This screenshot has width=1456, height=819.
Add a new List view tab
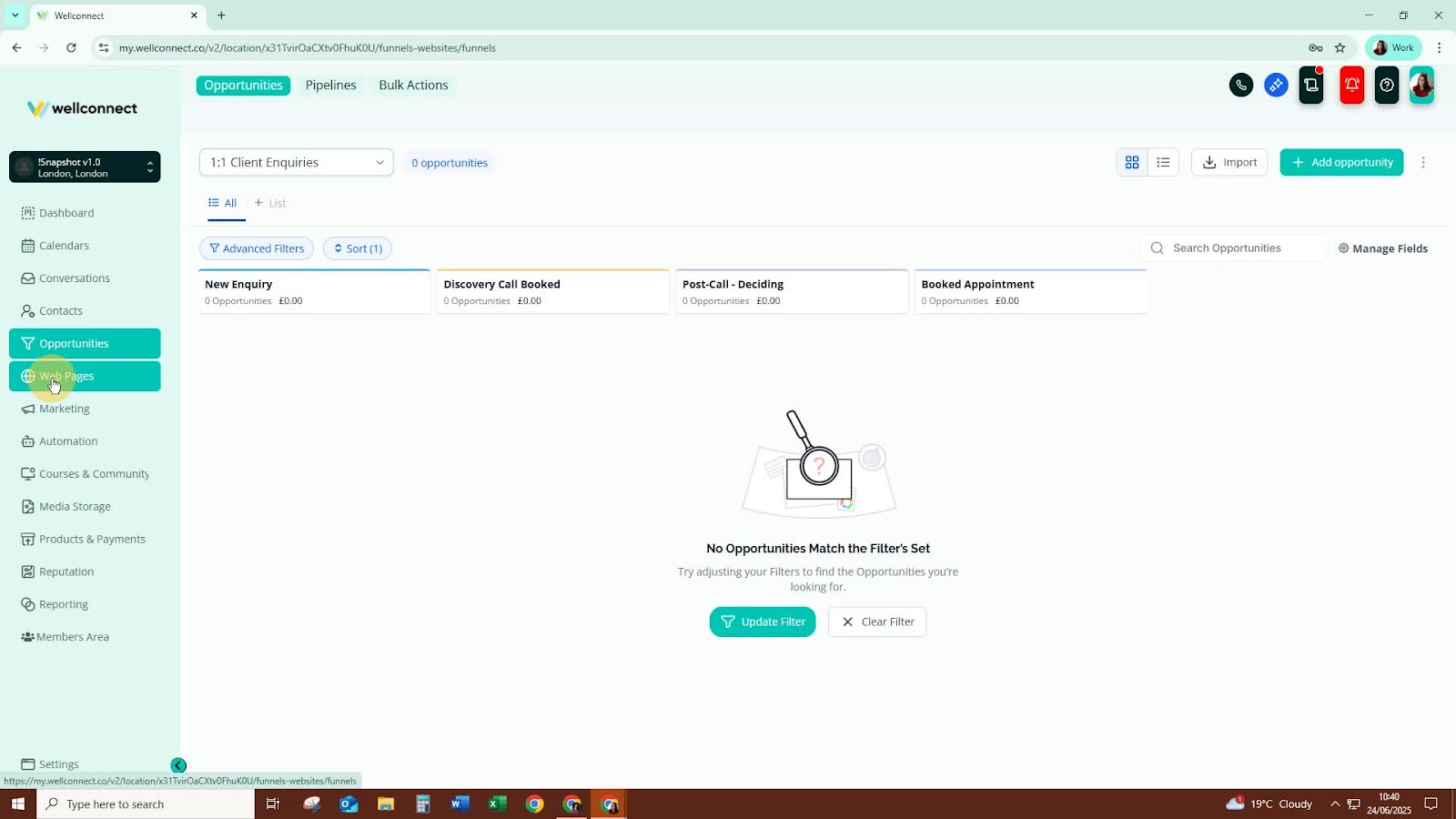click(x=270, y=203)
